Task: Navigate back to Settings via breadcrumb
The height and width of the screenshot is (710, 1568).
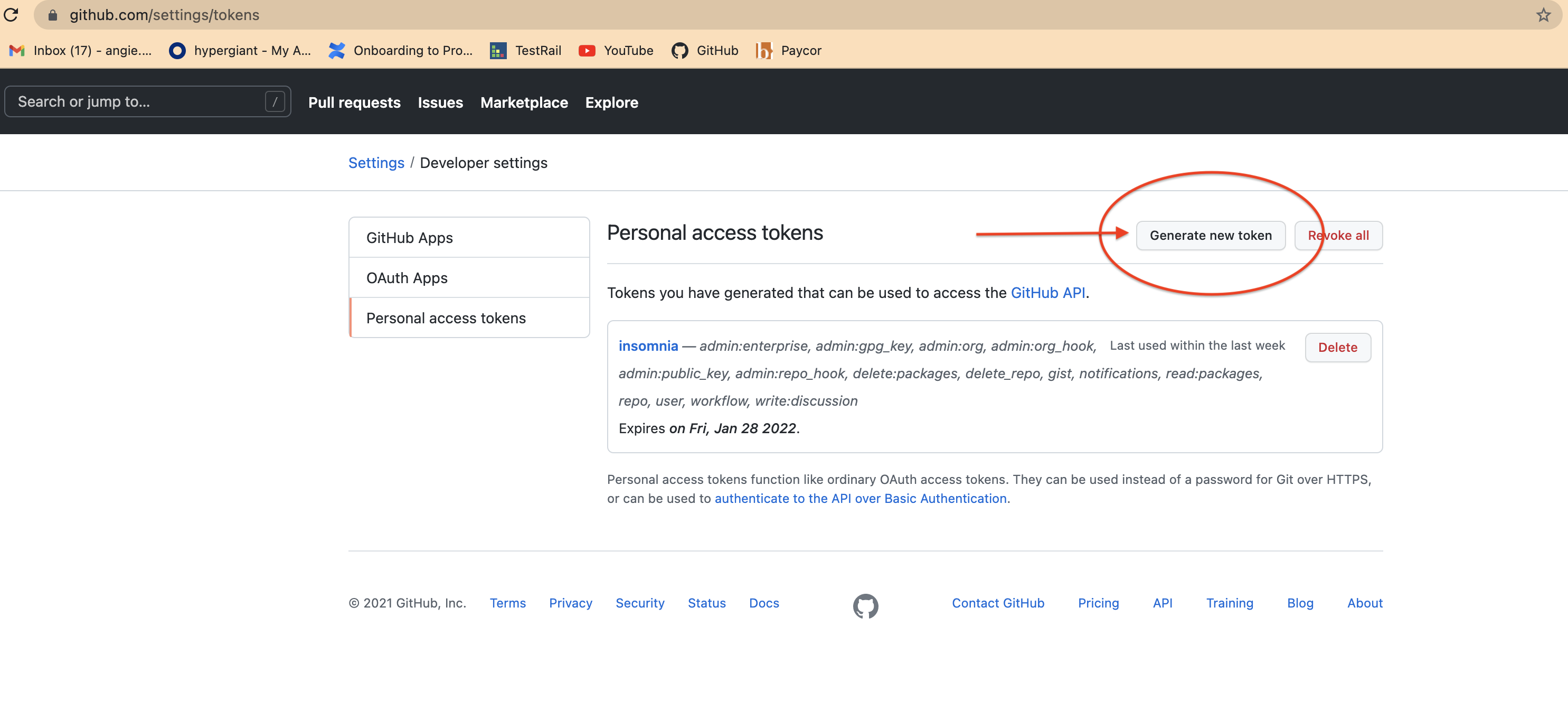Action: (x=376, y=163)
